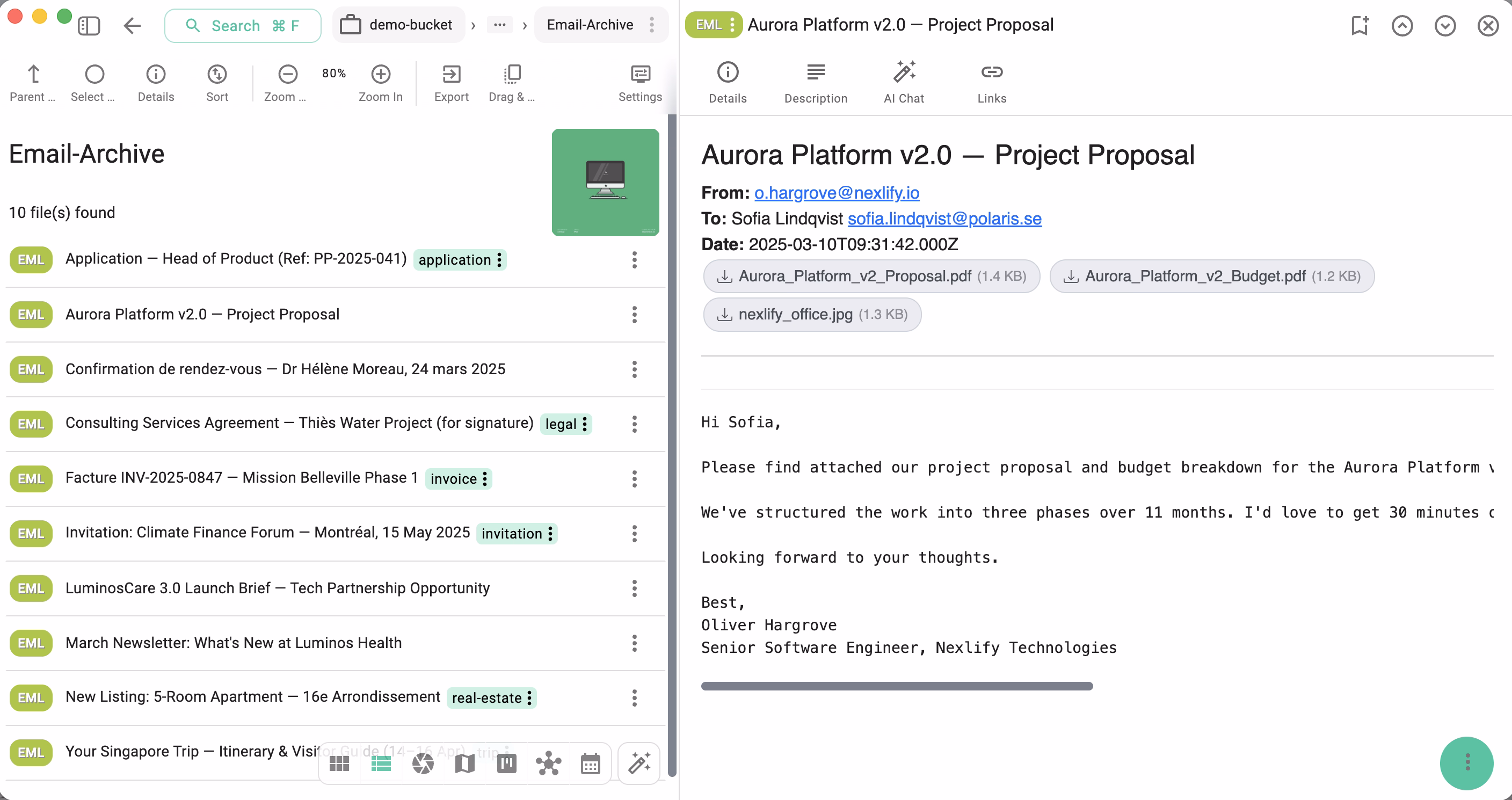Open AI Chat for the email
Viewport: 1512px width, 800px height.
click(x=903, y=82)
